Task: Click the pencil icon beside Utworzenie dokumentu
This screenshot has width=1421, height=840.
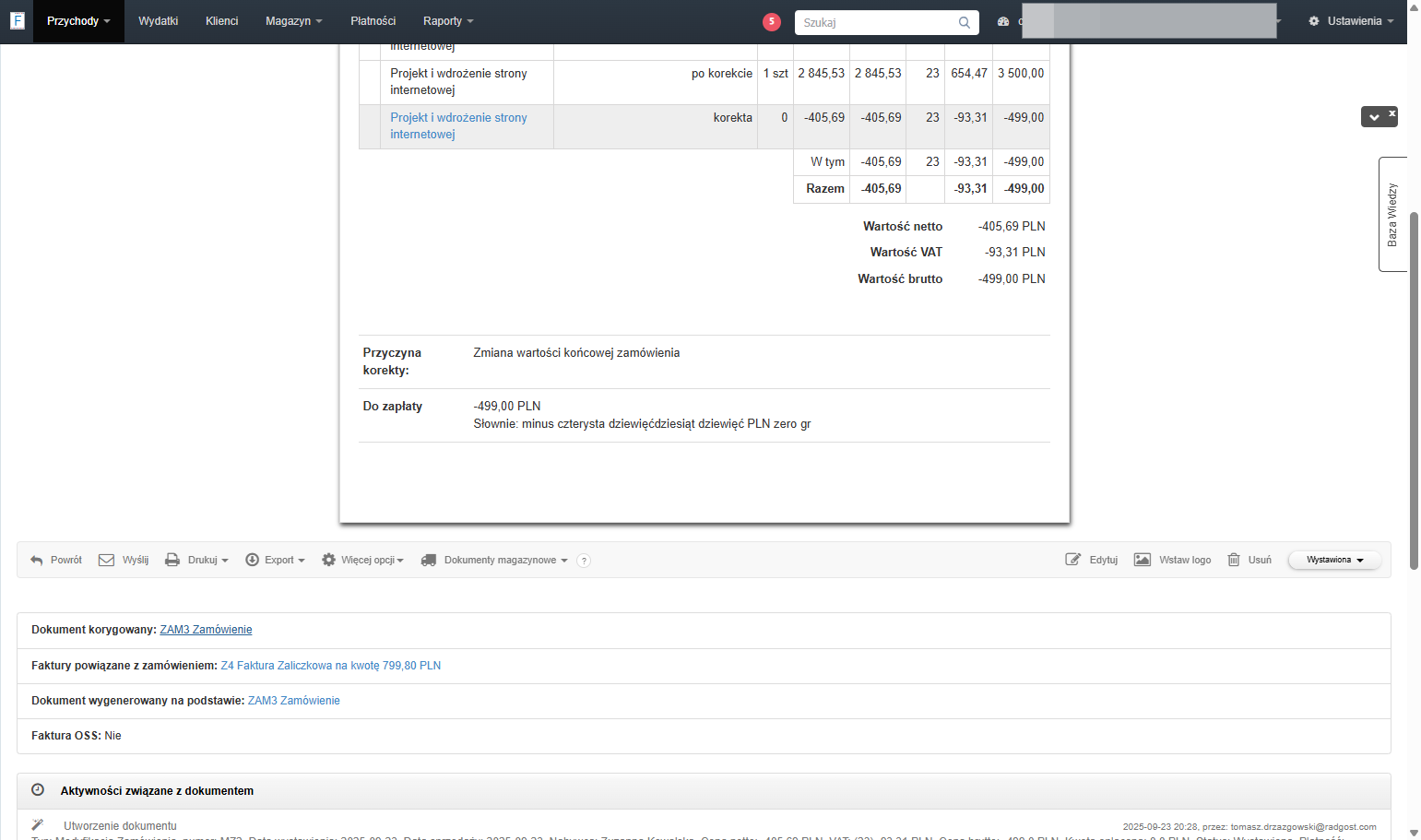Action: coord(38,824)
